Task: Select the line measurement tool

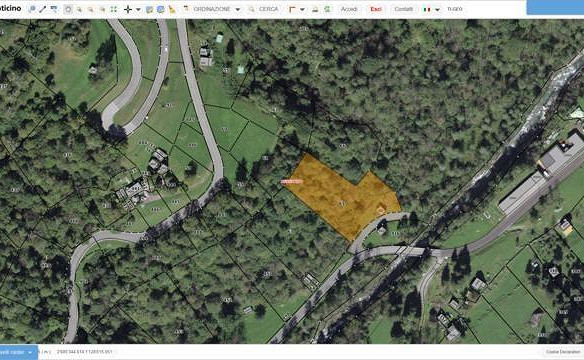Action: tap(42, 9)
